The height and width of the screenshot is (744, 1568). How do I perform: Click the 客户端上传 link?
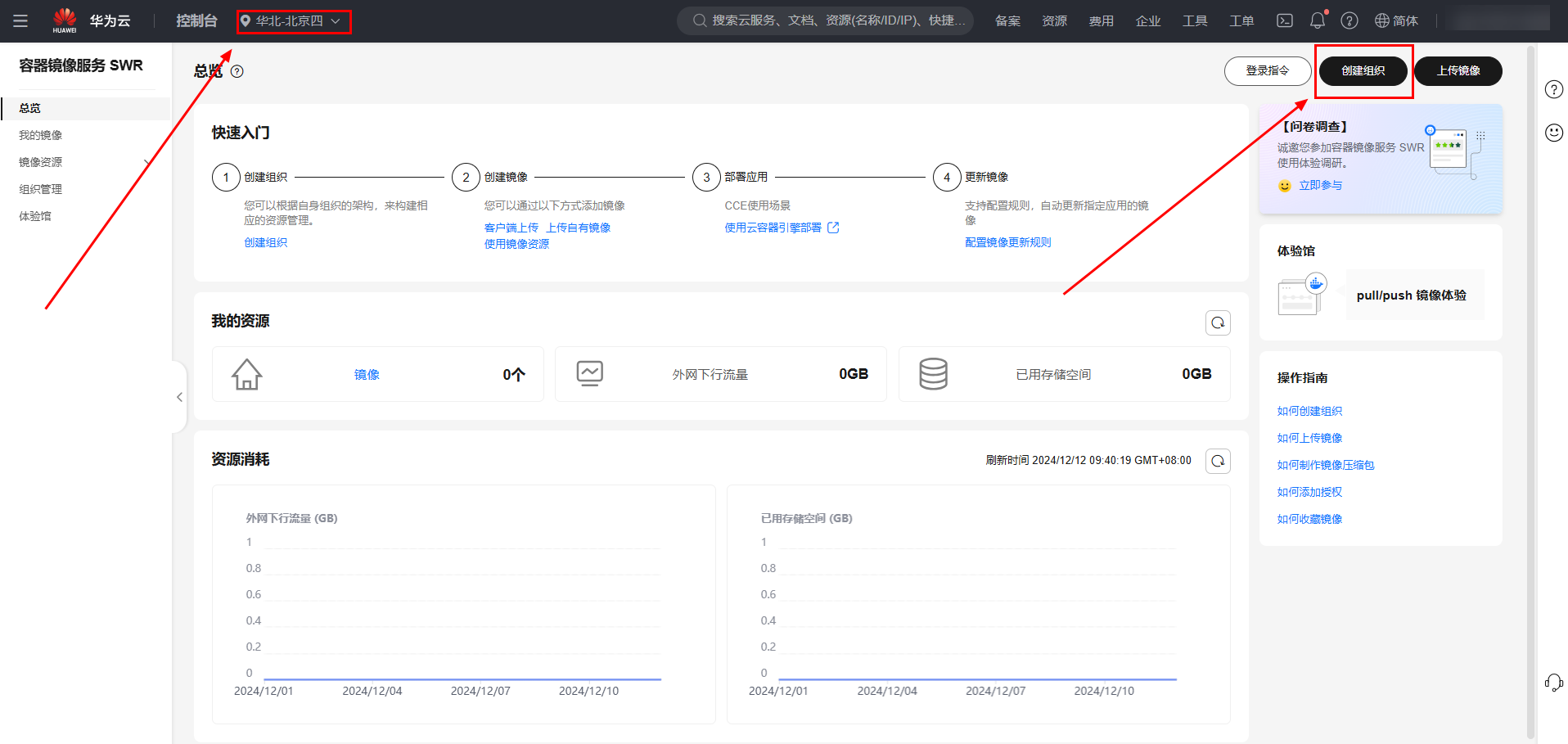click(x=511, y=228)
